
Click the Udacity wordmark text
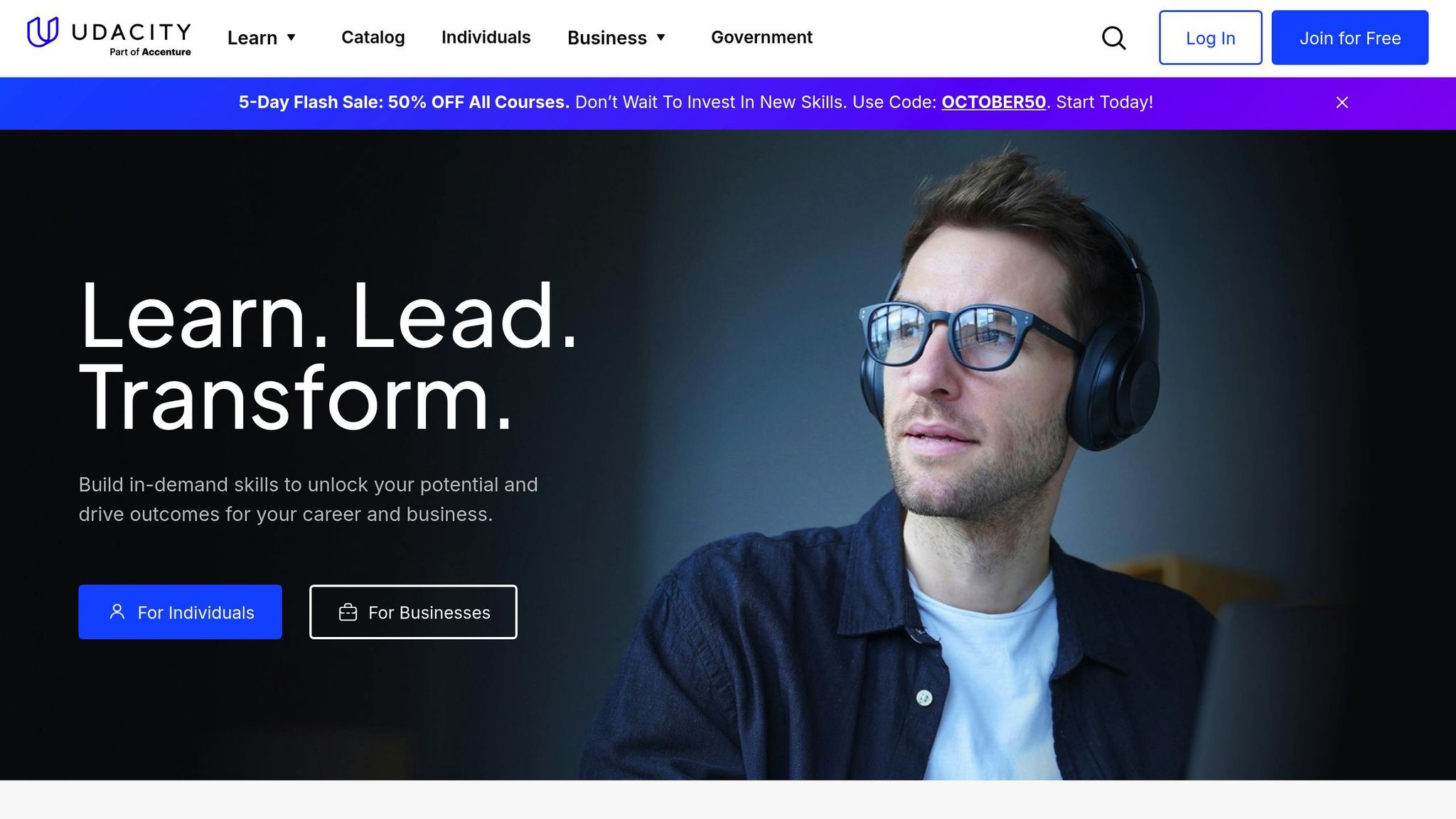point(132,31)
